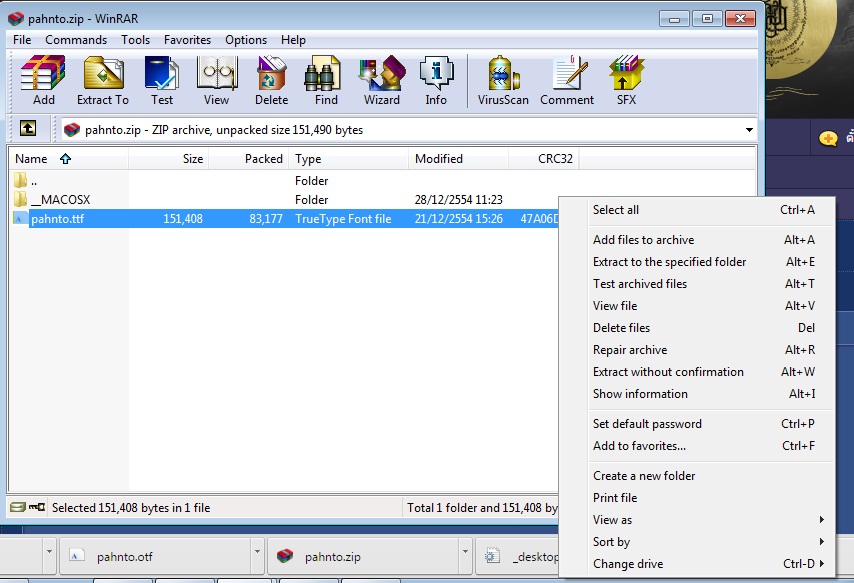
Task: Click the pahnto.ttf font file icon
Action: [20, 218]
